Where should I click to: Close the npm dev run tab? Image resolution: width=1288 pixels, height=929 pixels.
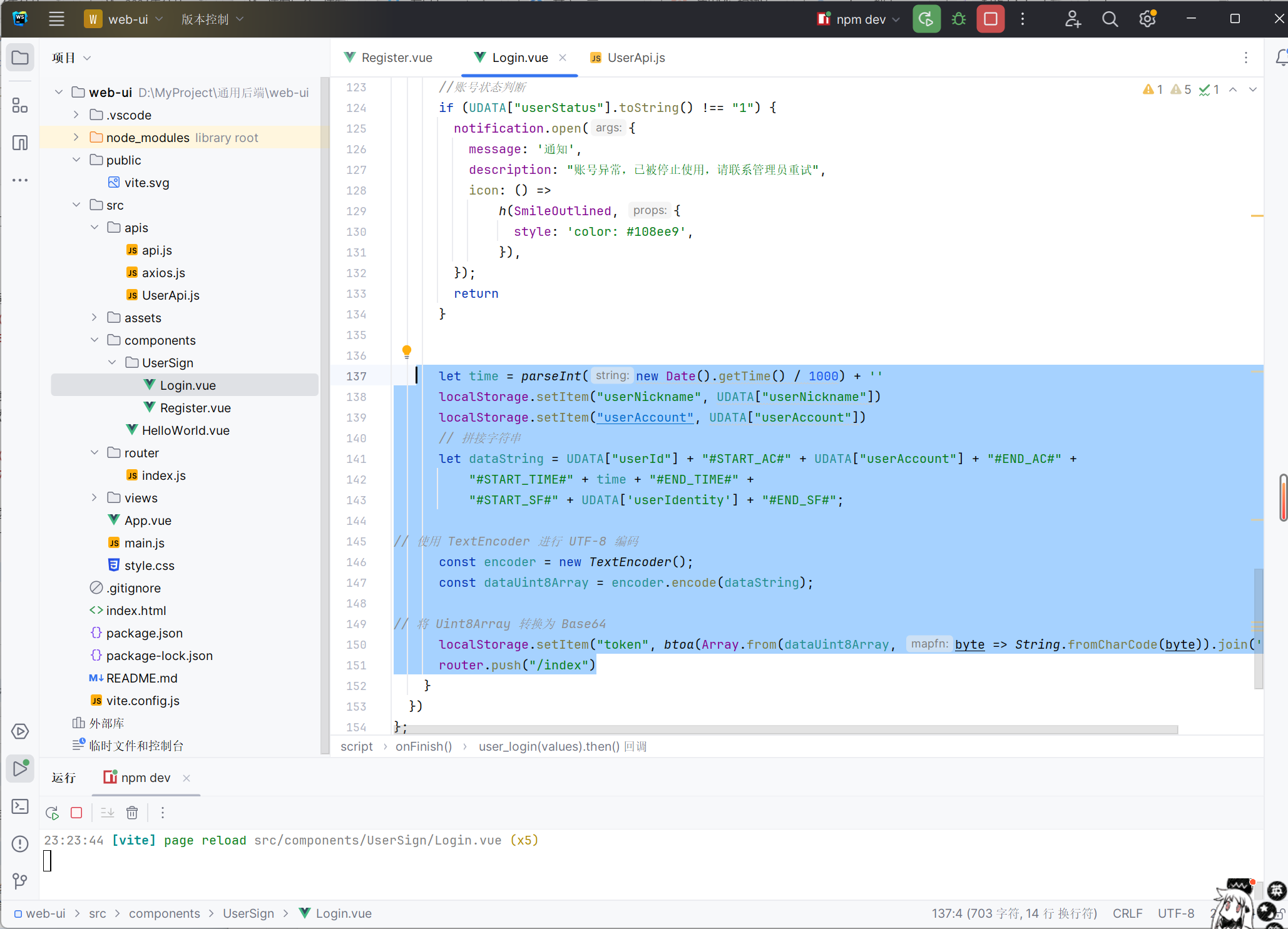coord(187,778)
